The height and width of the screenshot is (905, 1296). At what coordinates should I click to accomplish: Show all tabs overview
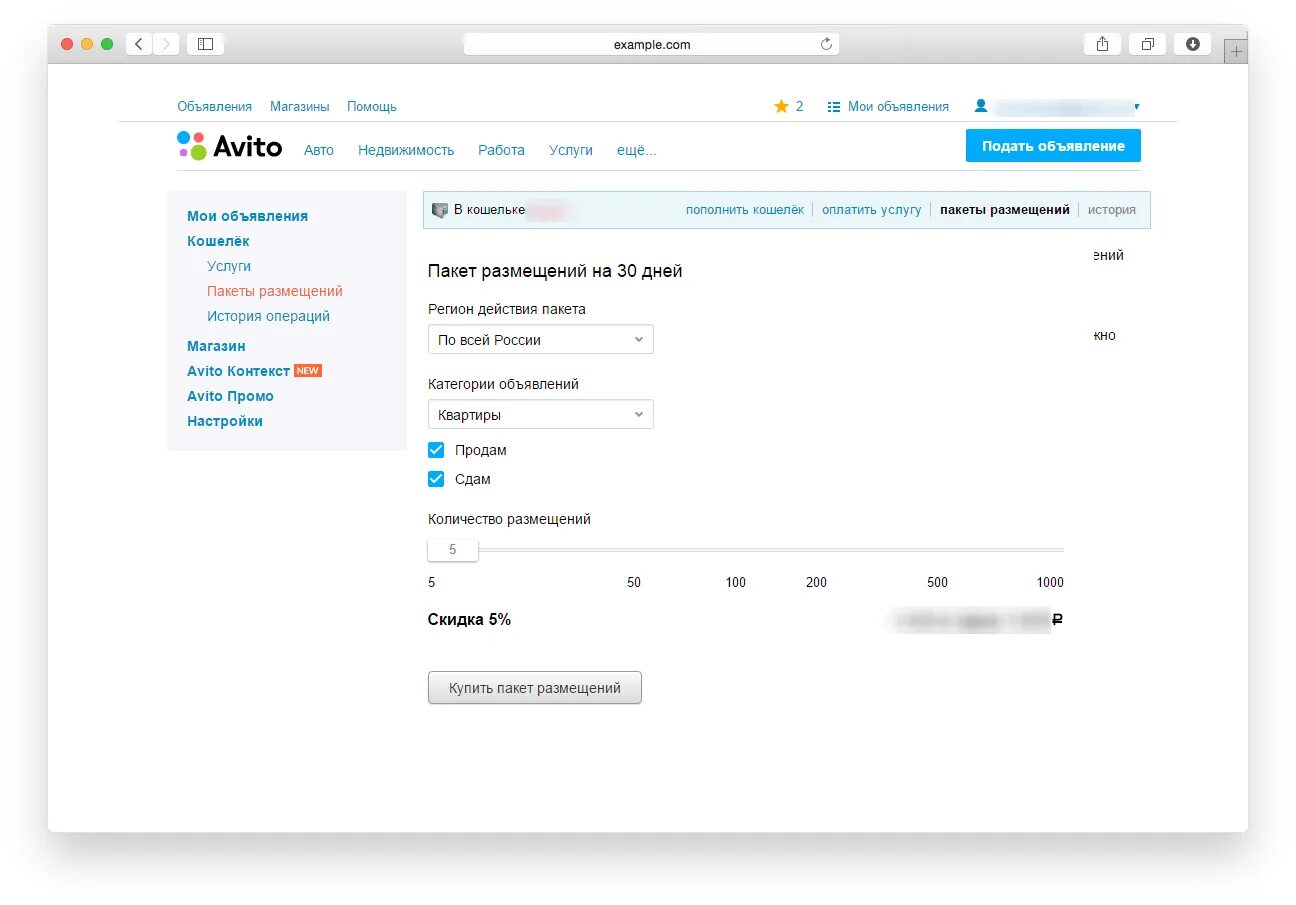1147,44
